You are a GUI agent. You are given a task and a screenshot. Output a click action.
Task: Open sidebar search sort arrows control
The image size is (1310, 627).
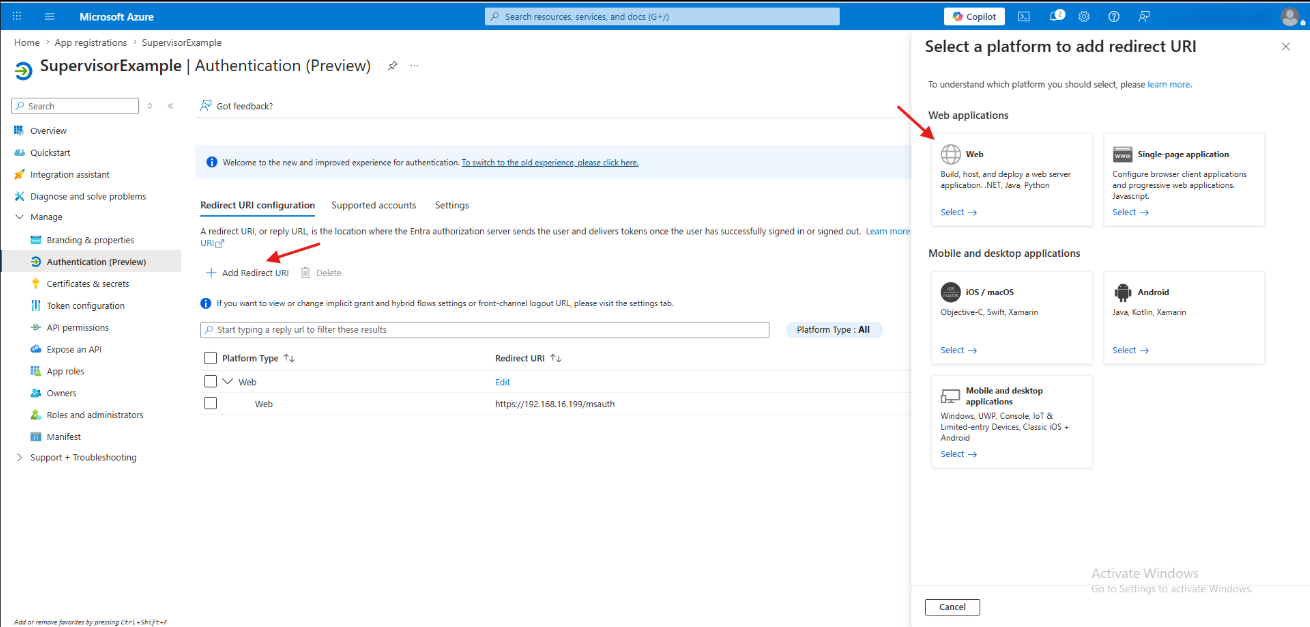click(x=150, y=106)
